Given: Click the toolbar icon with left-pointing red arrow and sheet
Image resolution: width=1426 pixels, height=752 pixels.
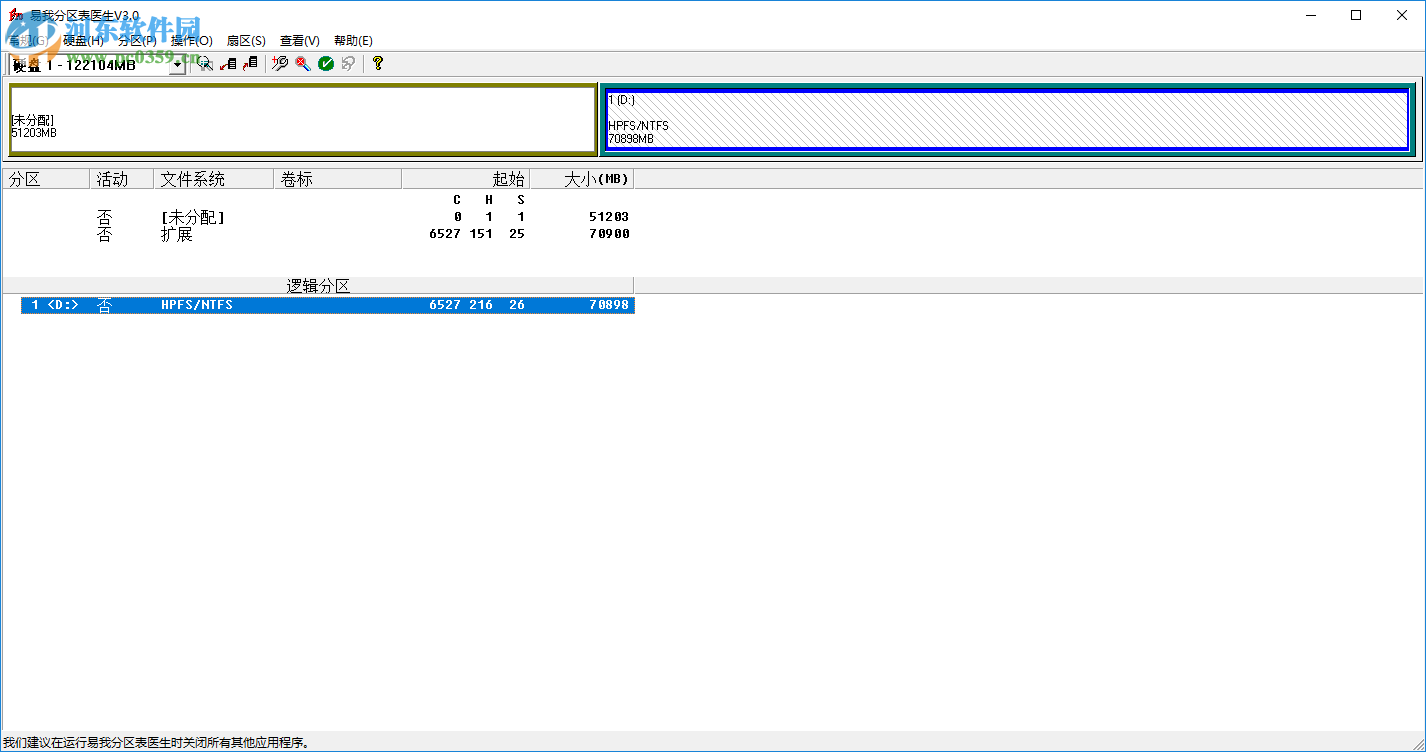Looking at the screenshot, I should (x=228, y=63).
